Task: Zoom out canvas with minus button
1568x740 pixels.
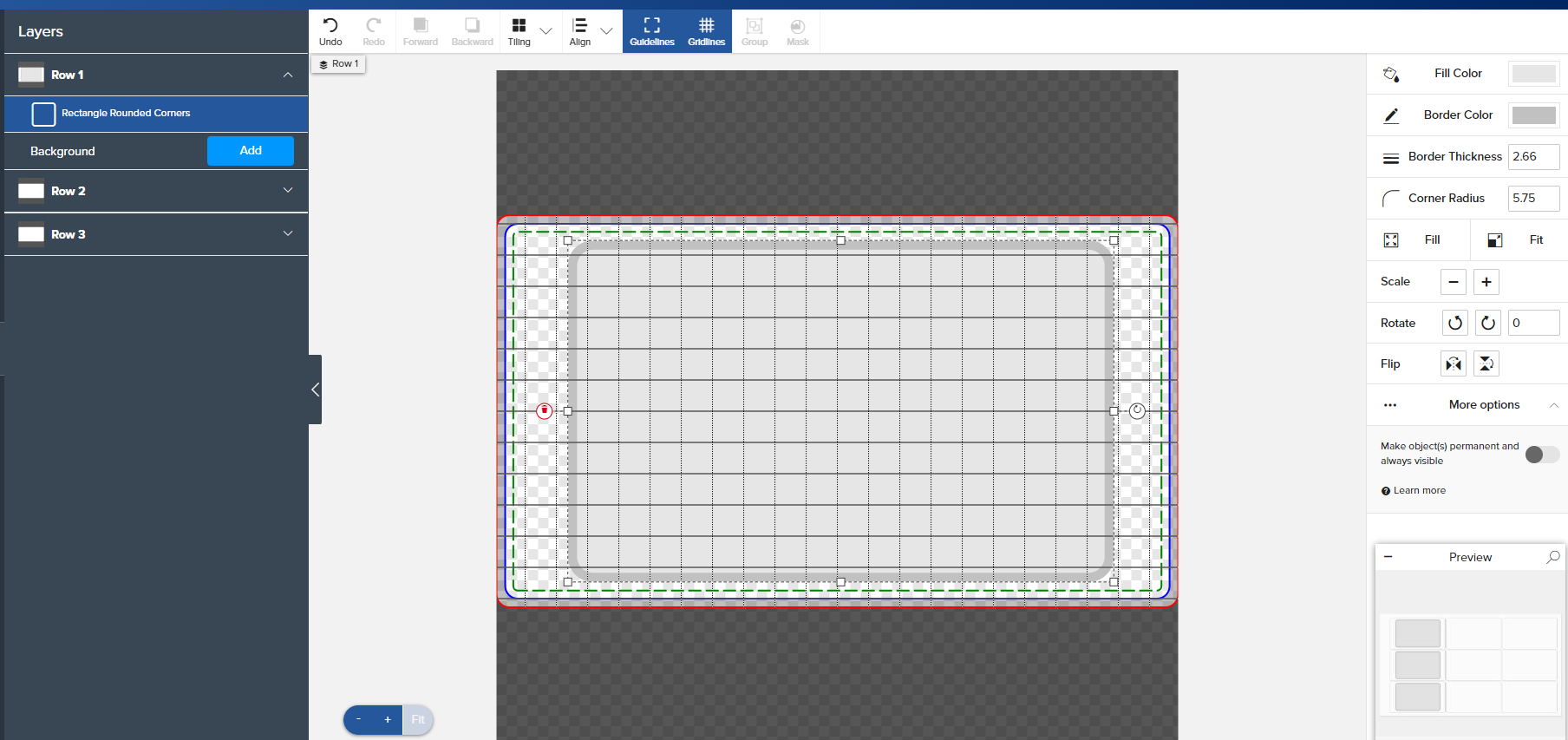Action: click(358, 720)
